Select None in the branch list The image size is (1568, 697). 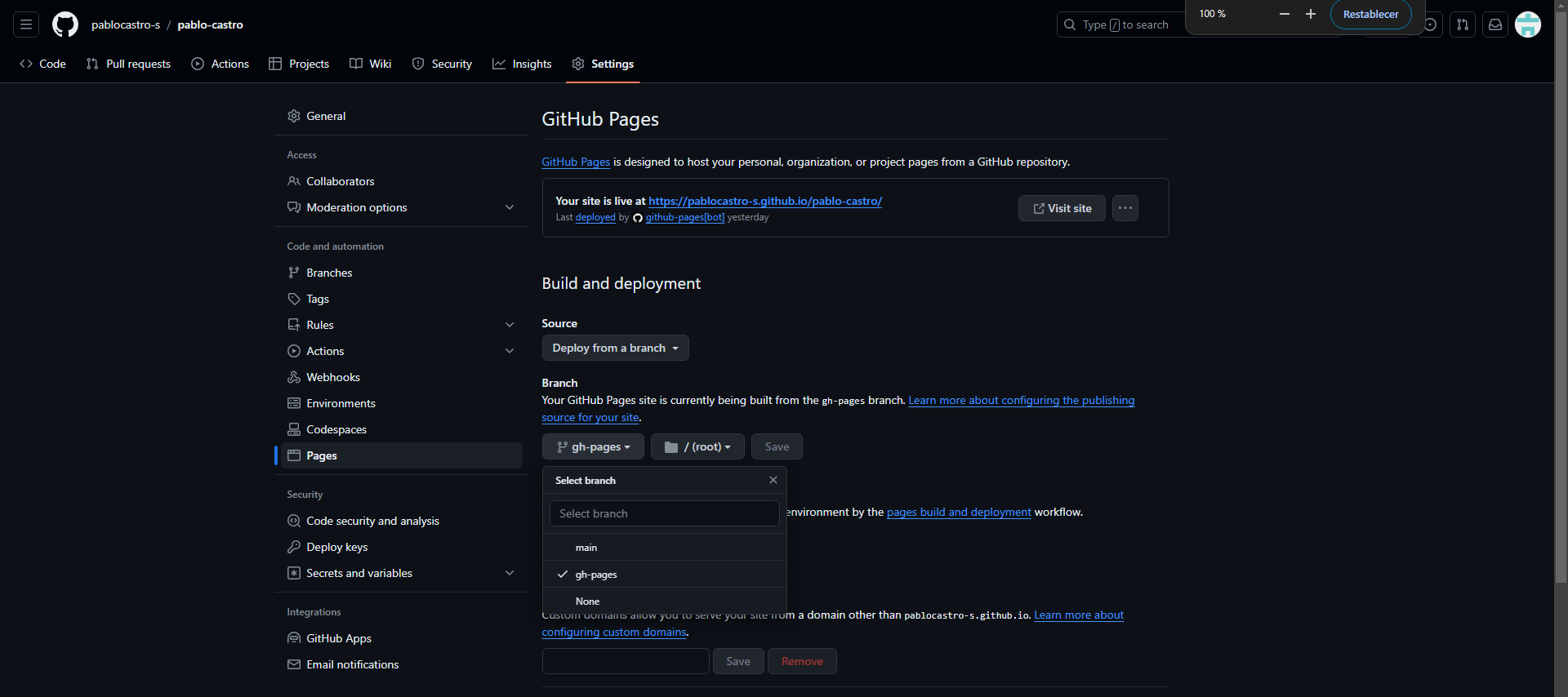pos(665,601)
